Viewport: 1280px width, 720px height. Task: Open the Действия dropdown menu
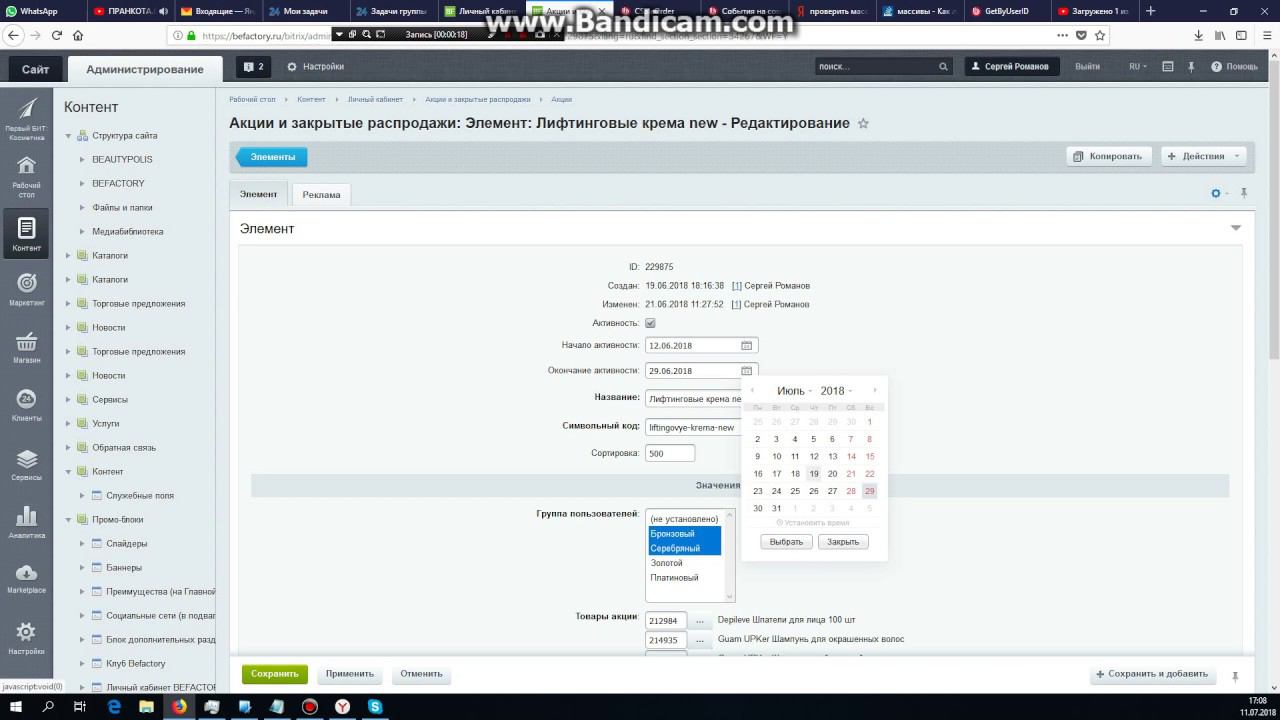pos(1204,156)
